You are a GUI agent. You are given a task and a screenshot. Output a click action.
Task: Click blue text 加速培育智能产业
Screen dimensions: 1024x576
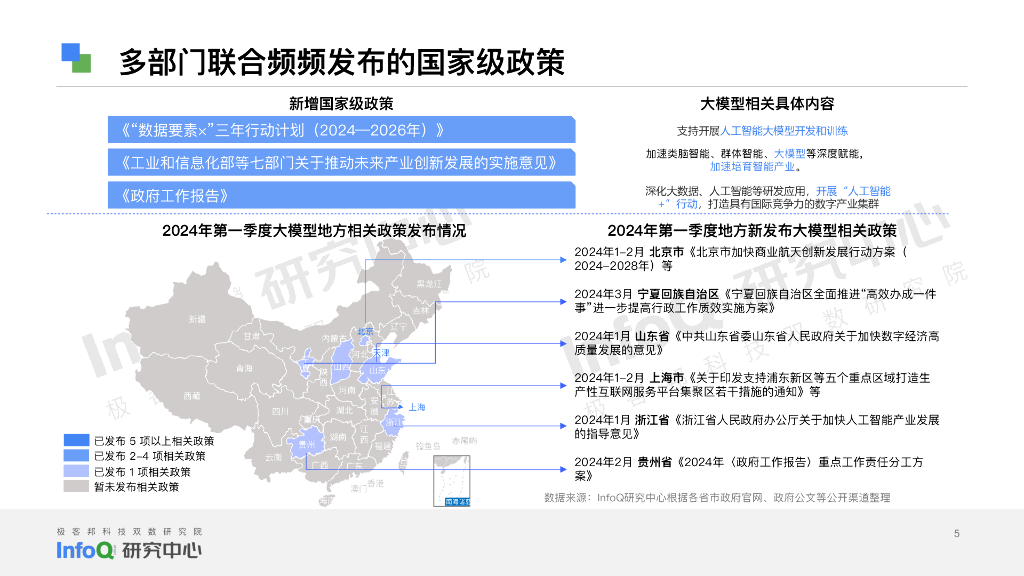(x=752, y=167)
